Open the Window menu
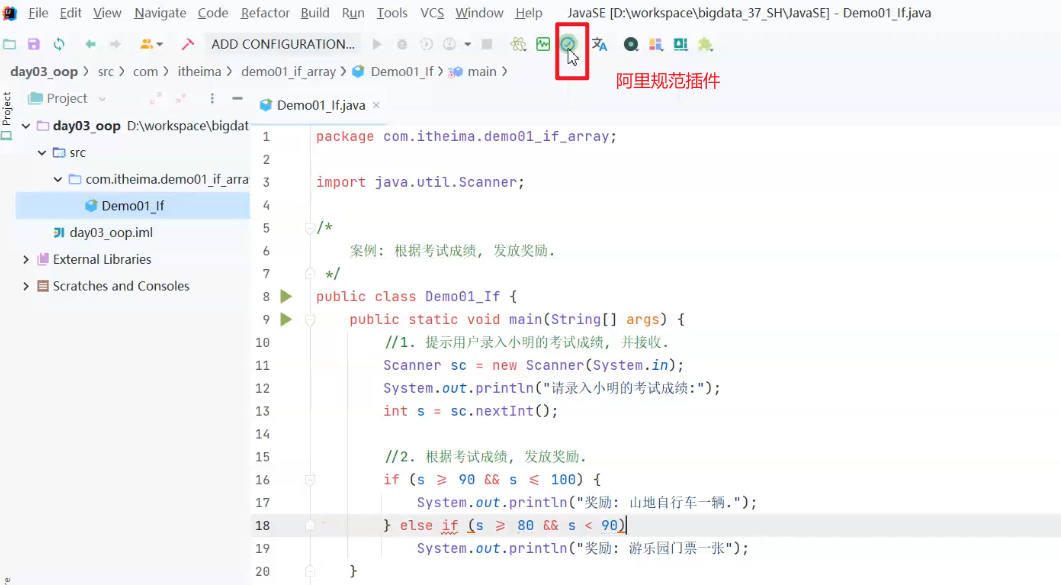This screenshot has height=585, width=1061. click(x=479, y=13)
